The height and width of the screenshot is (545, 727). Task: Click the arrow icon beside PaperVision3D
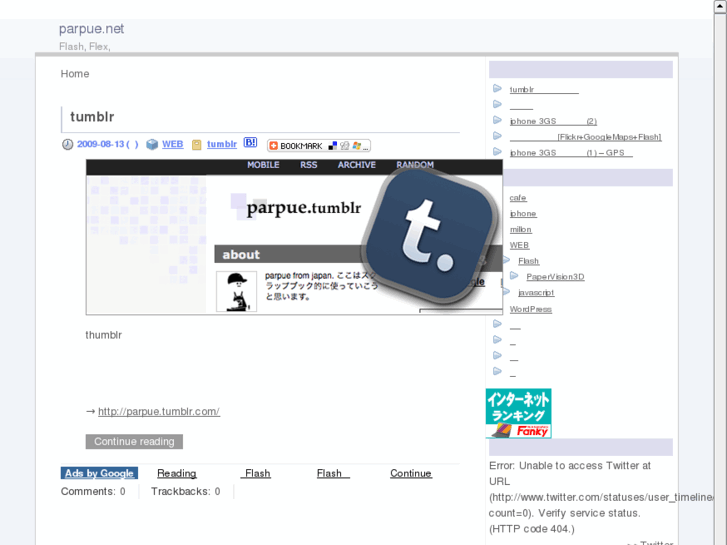514,276
